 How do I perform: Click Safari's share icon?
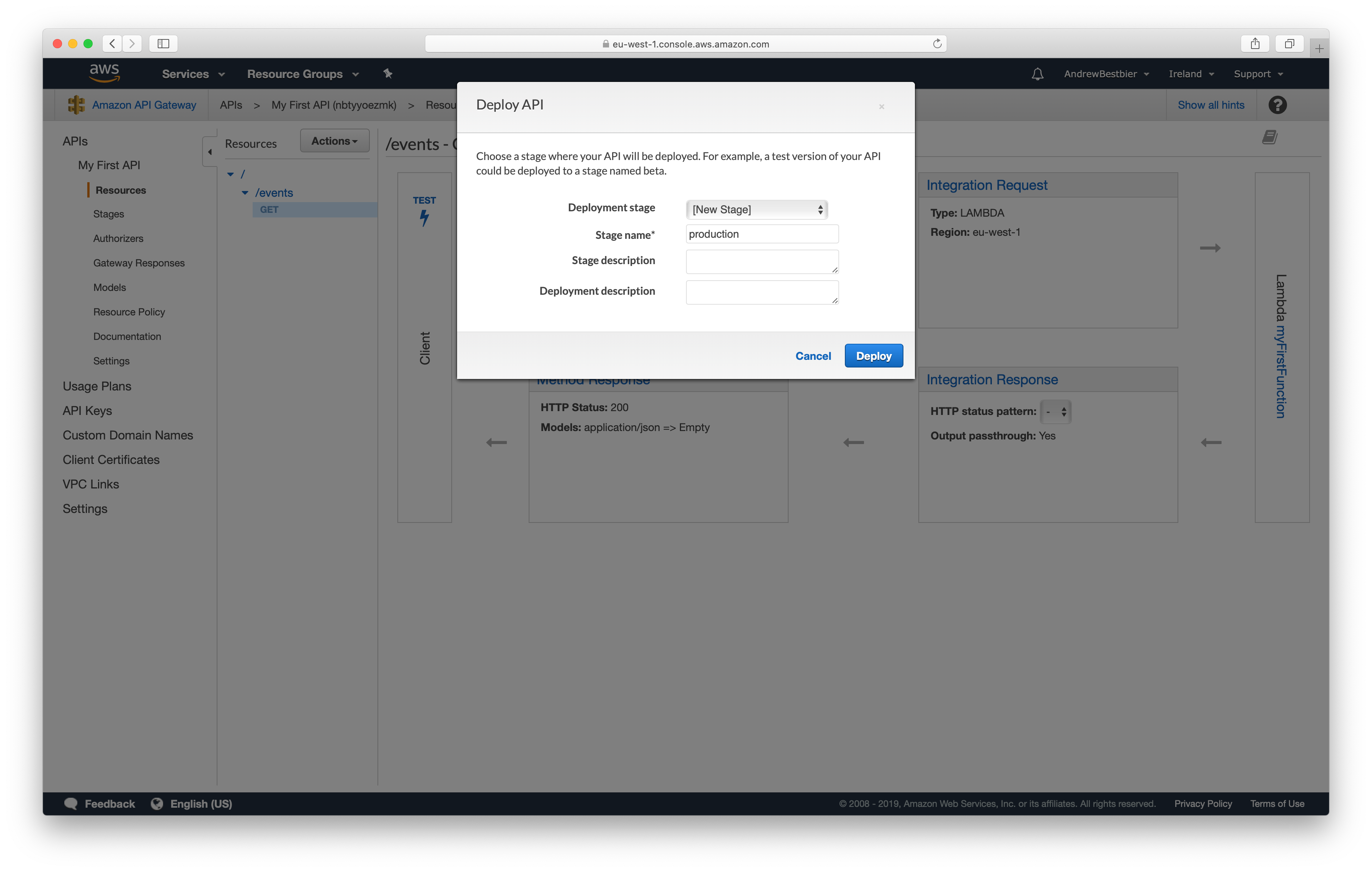(x=1254, y=44)
